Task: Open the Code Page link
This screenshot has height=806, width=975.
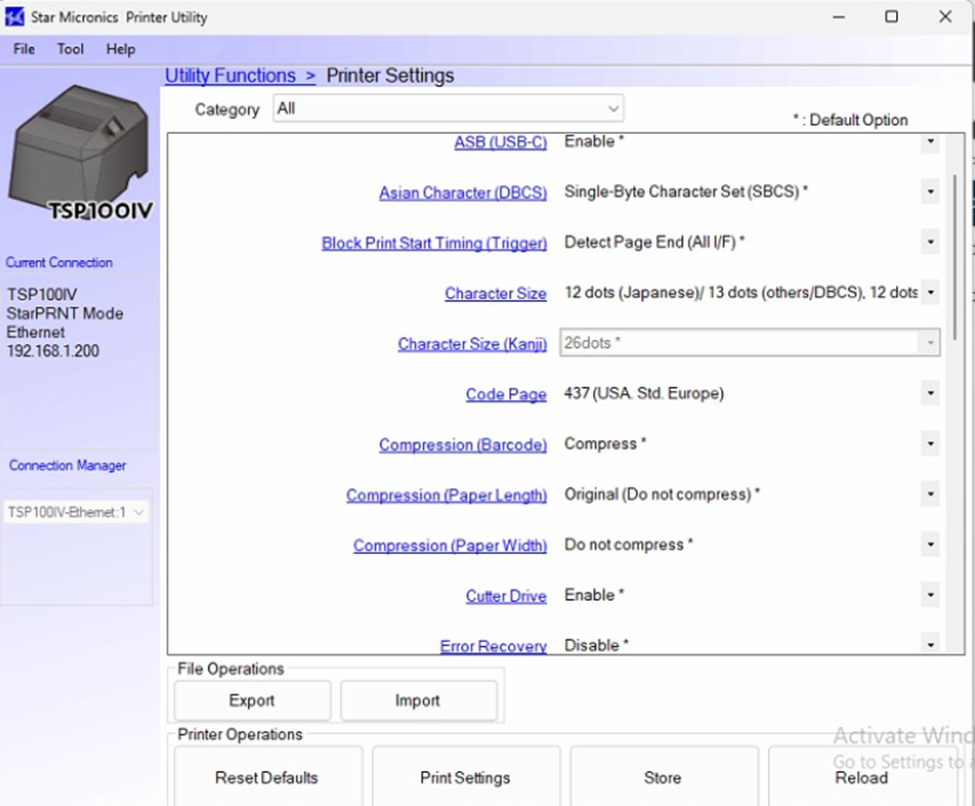Action: (506, 394)
